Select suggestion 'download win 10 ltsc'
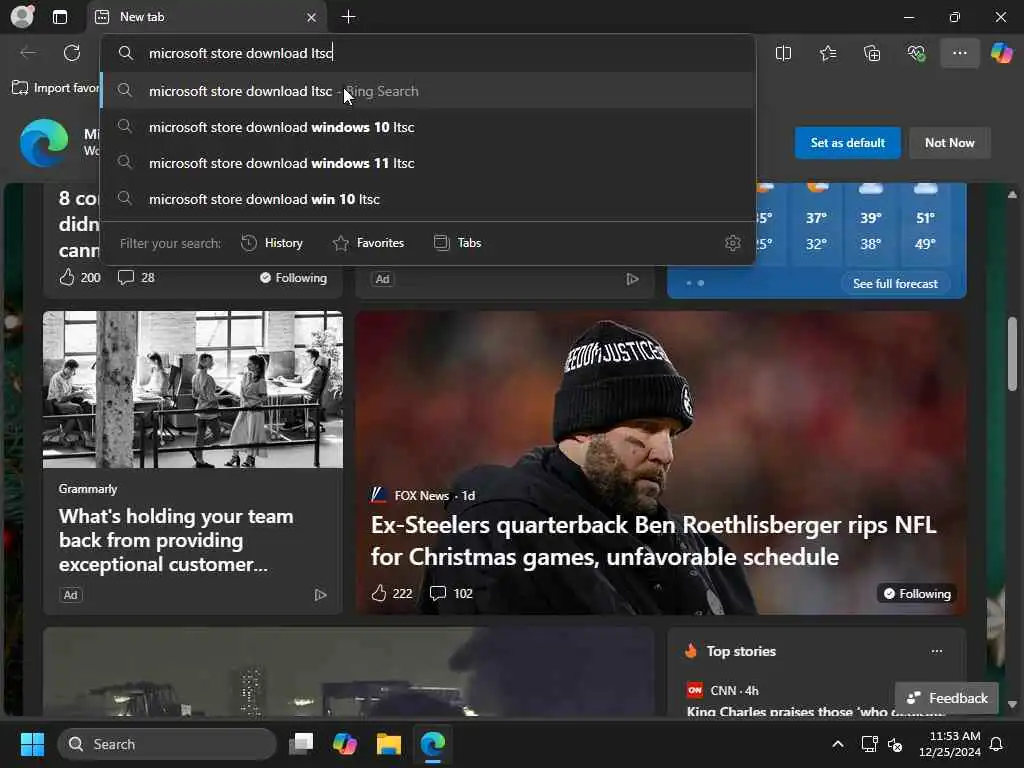1024x768 pixels. pyautogui.click(x=428, y=199)
